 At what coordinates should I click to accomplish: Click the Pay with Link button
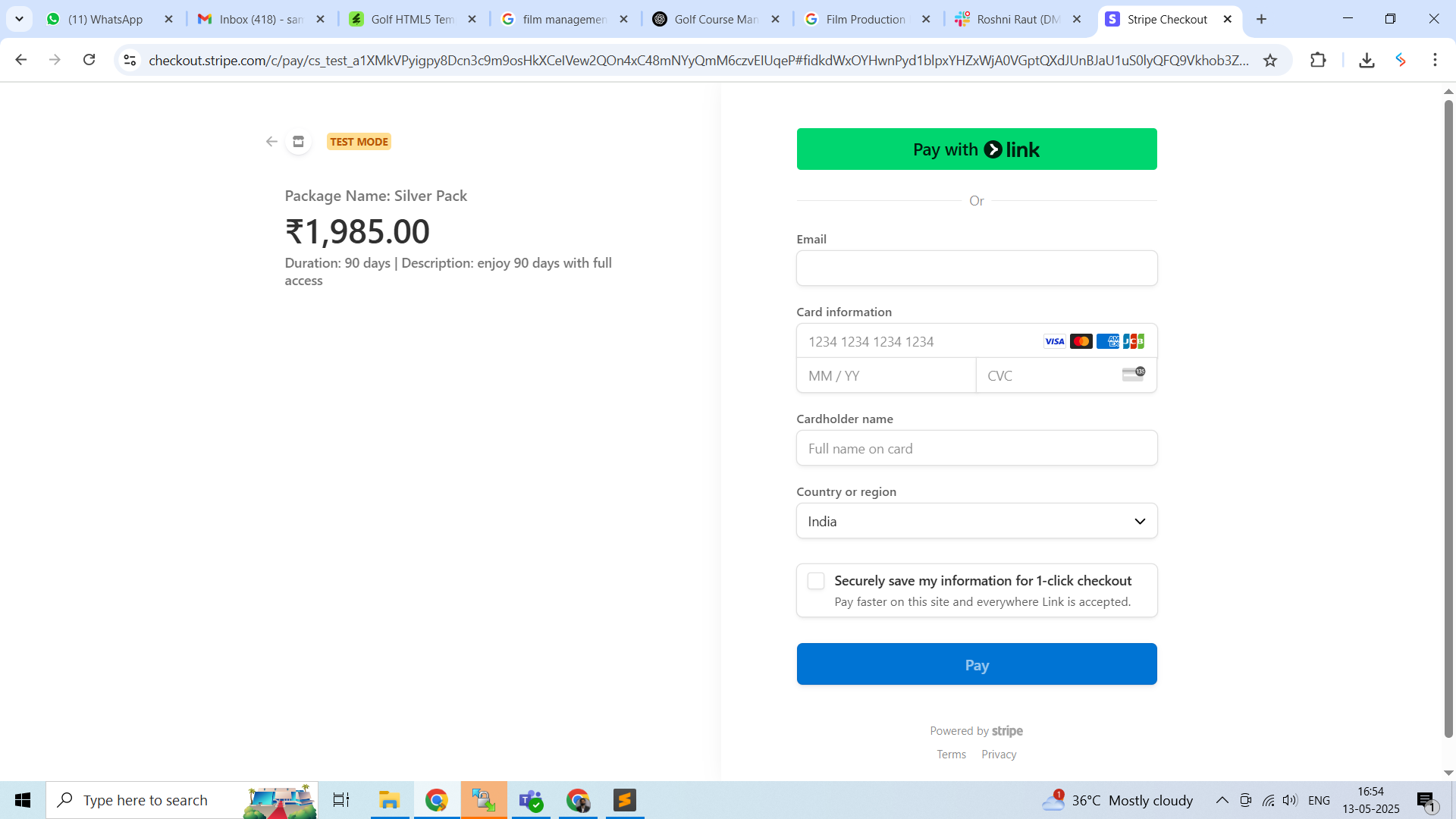tap(977, 149)
